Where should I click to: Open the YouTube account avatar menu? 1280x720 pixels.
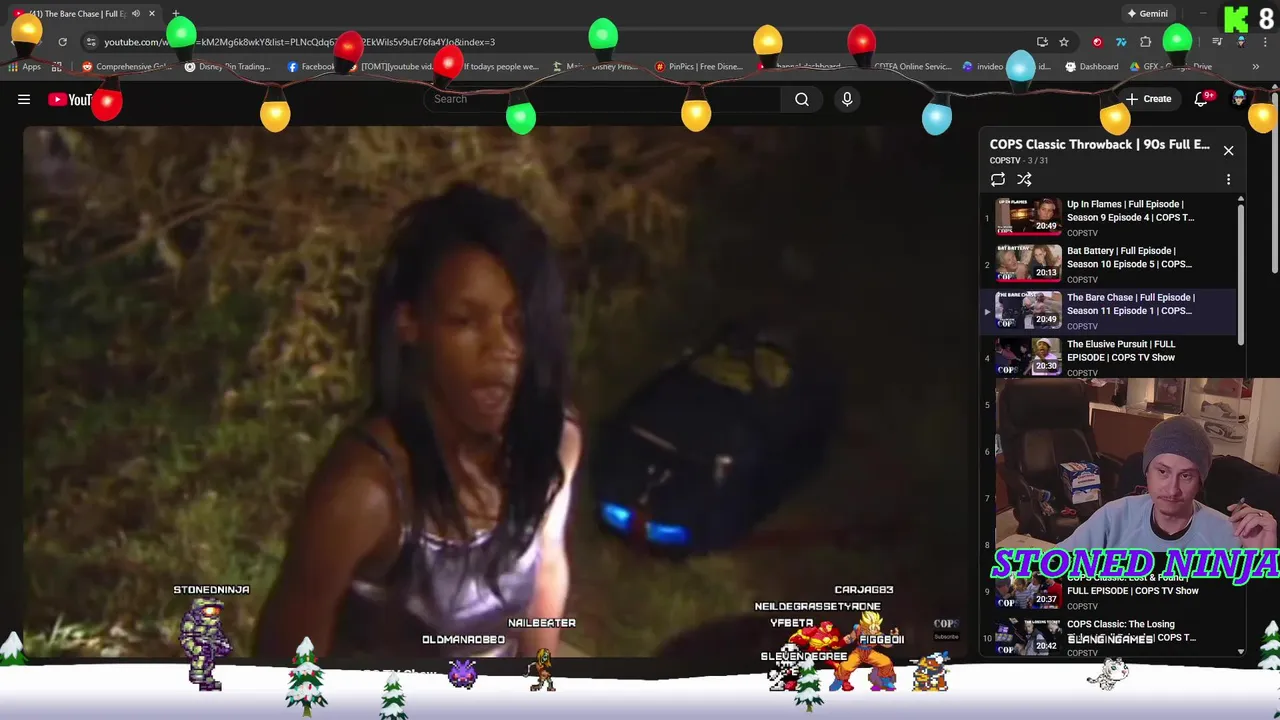pyautogui.click(x=1239, y=99)
